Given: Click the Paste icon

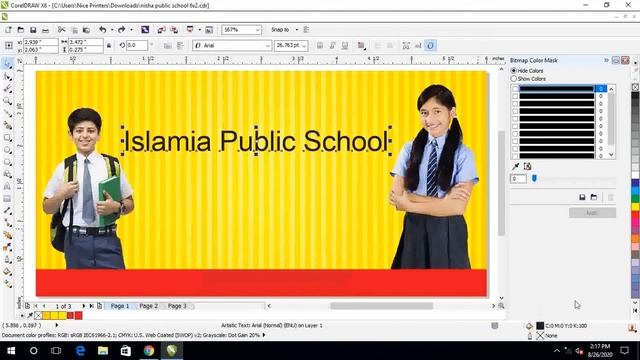Looking at the screenshot, I should point(86,30).
